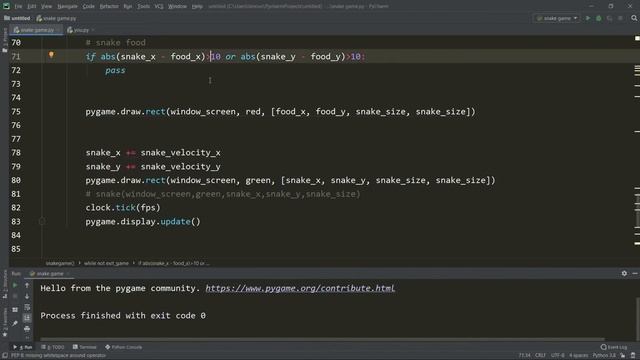Open the pygame contribute.html link
Screen dimensions: 640x360
coord(300,288)
